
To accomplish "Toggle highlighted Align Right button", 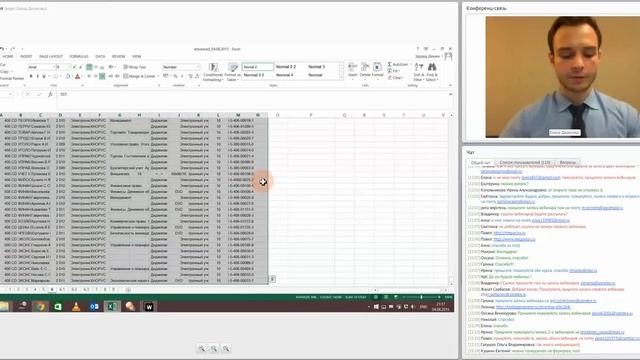I will point(102,76).
